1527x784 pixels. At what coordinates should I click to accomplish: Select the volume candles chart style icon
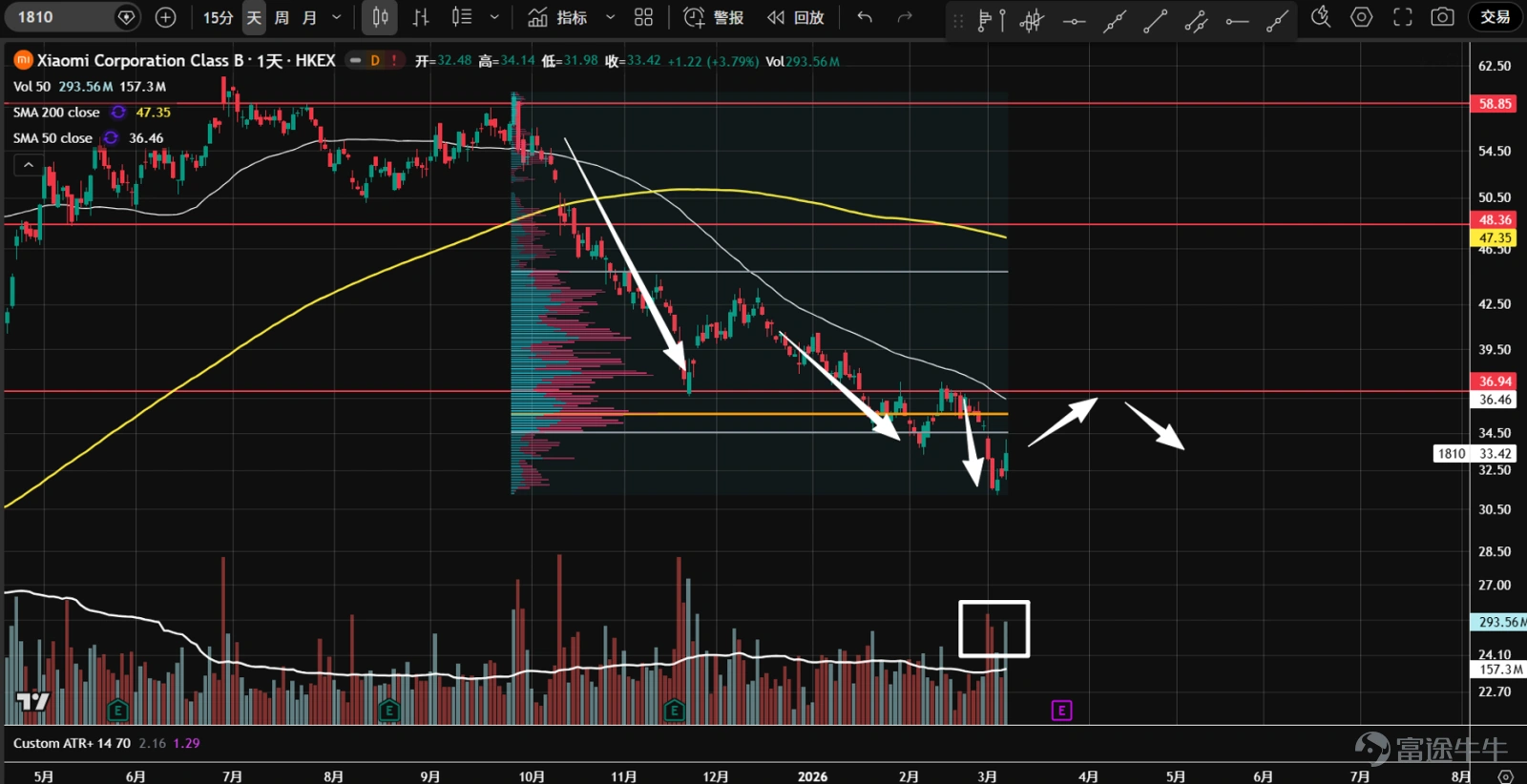click(462, 17)
